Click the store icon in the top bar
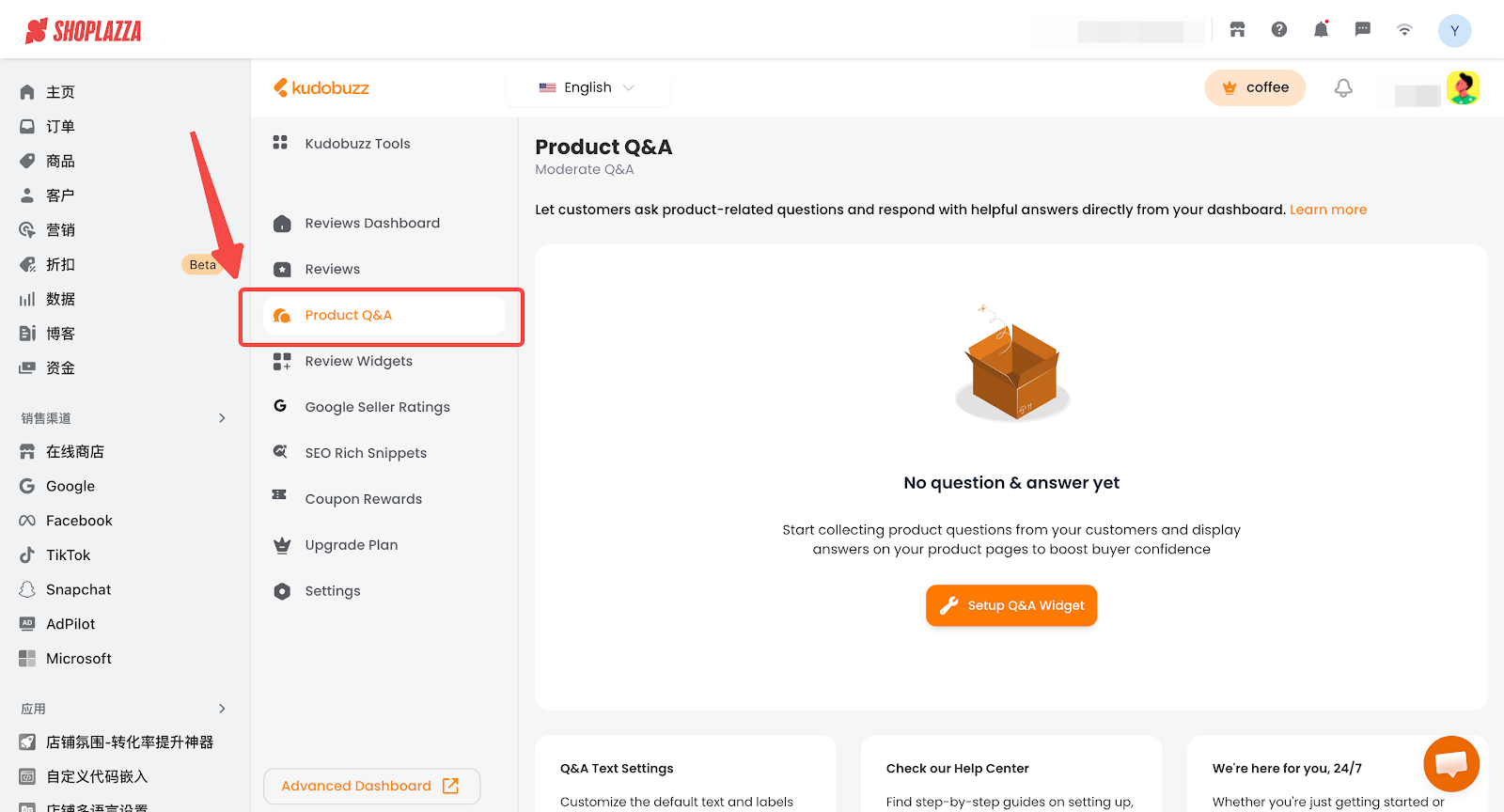 point(1237,30)
